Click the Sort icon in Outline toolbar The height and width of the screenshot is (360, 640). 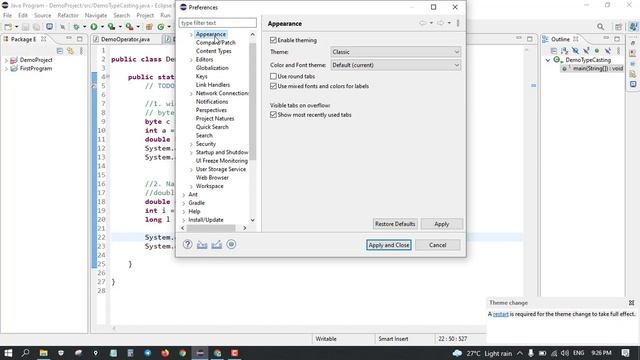click(564, 51)
